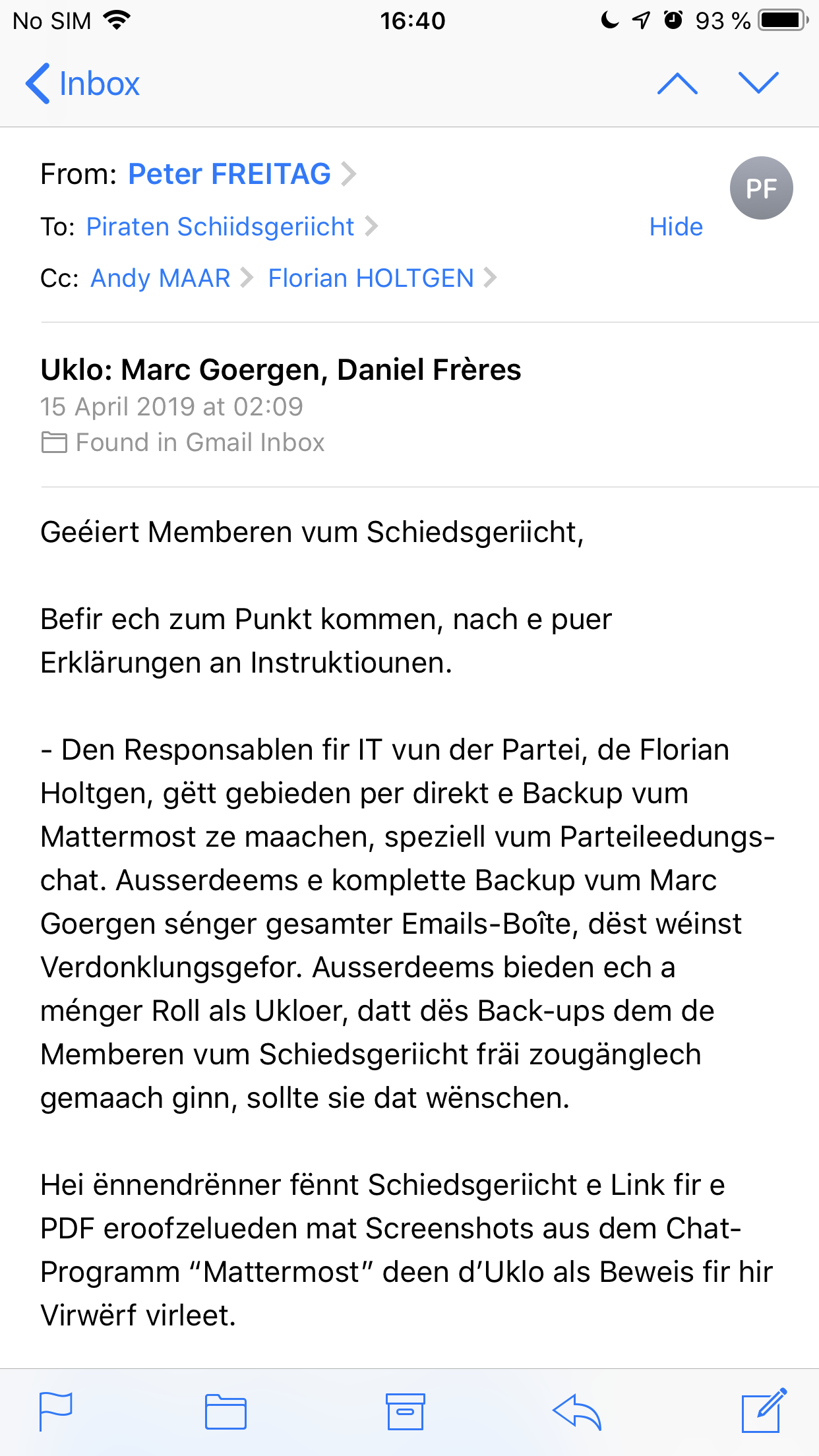Open Andy MAAR contact in Cc
Viewport: 819px width, 1456px height.
click(160, 278)
